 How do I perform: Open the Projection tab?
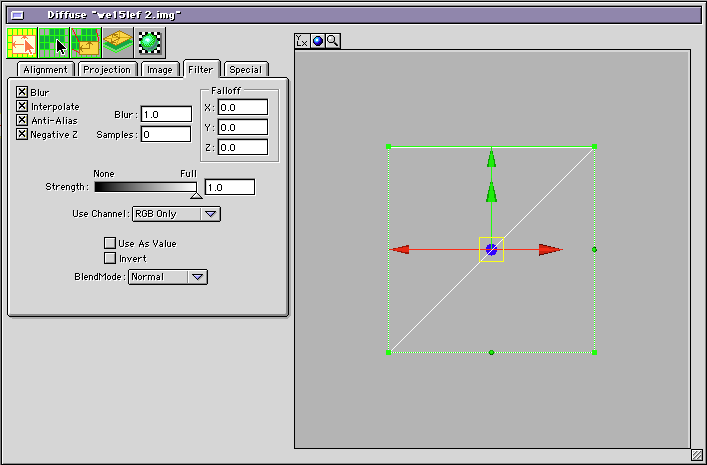coord(107,70)
